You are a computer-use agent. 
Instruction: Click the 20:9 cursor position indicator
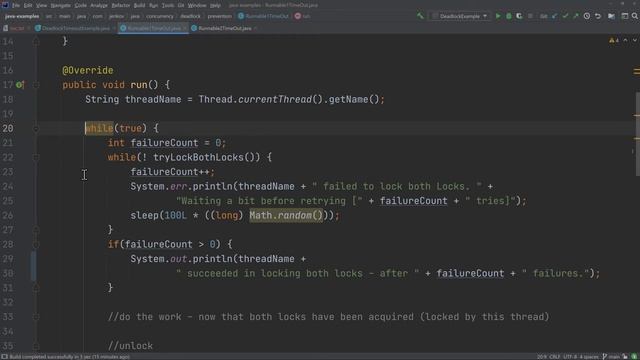point(542,357)
